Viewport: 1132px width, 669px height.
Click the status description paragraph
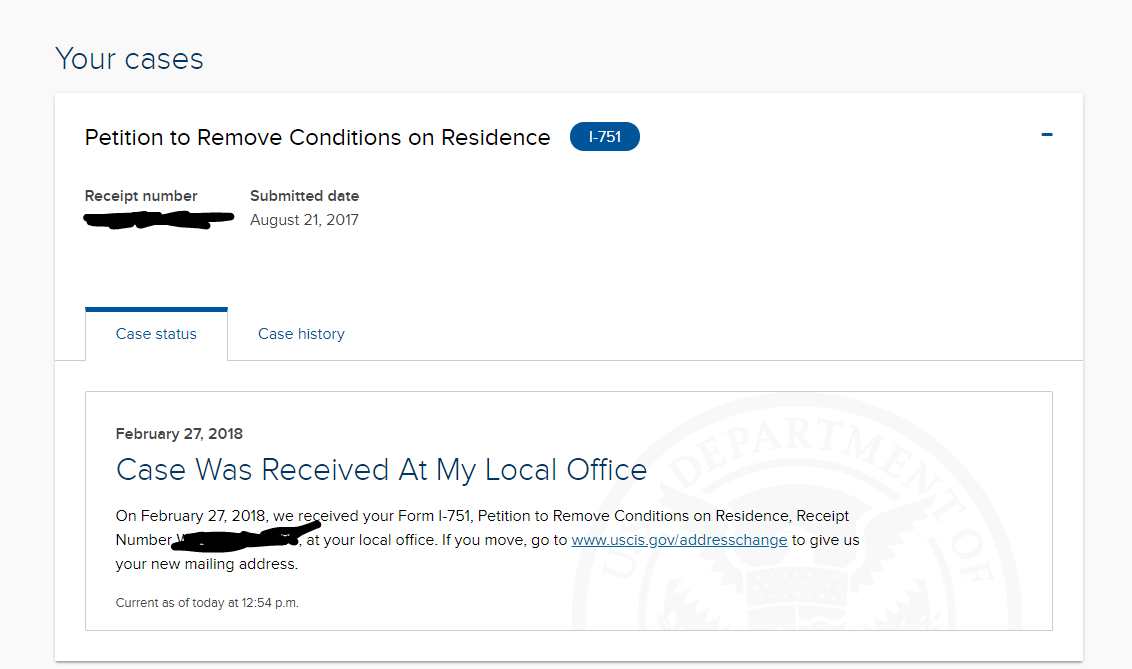tap(487, 540)
